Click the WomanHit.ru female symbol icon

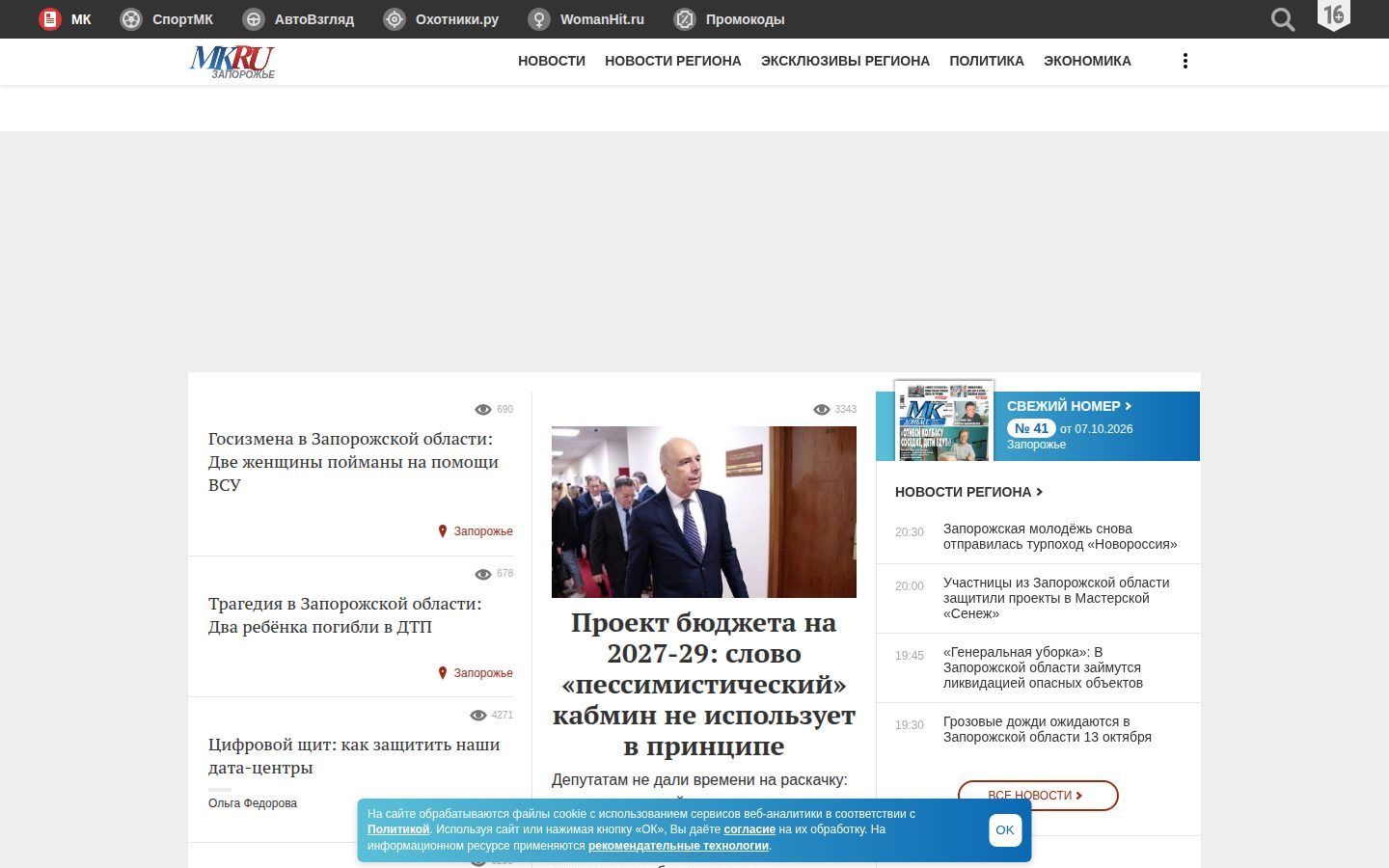[x=539, y=19]
